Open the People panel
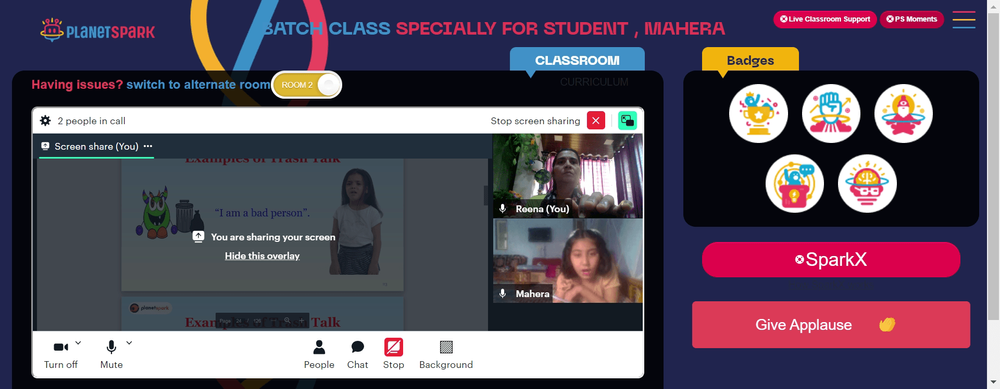 [319, 354]
